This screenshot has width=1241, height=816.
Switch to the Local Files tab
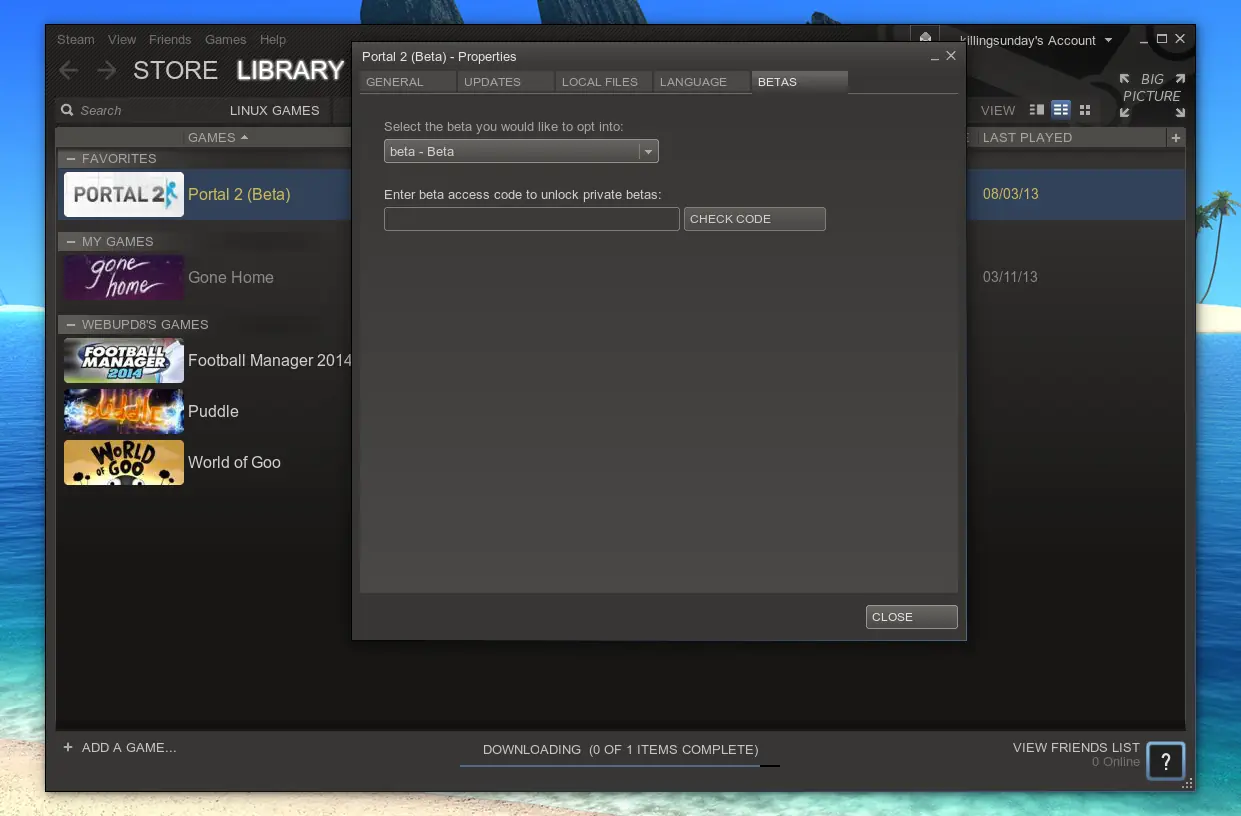coord(603,82)
